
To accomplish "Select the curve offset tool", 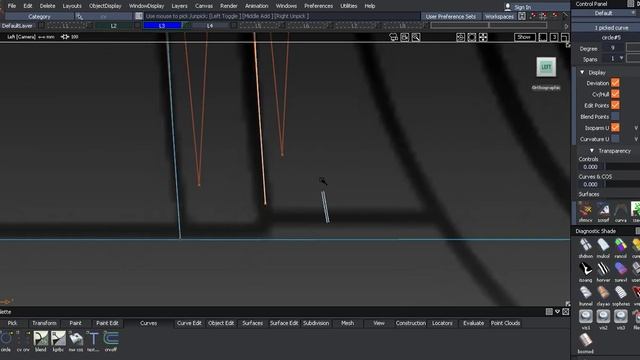I will [x=111, y=339].
